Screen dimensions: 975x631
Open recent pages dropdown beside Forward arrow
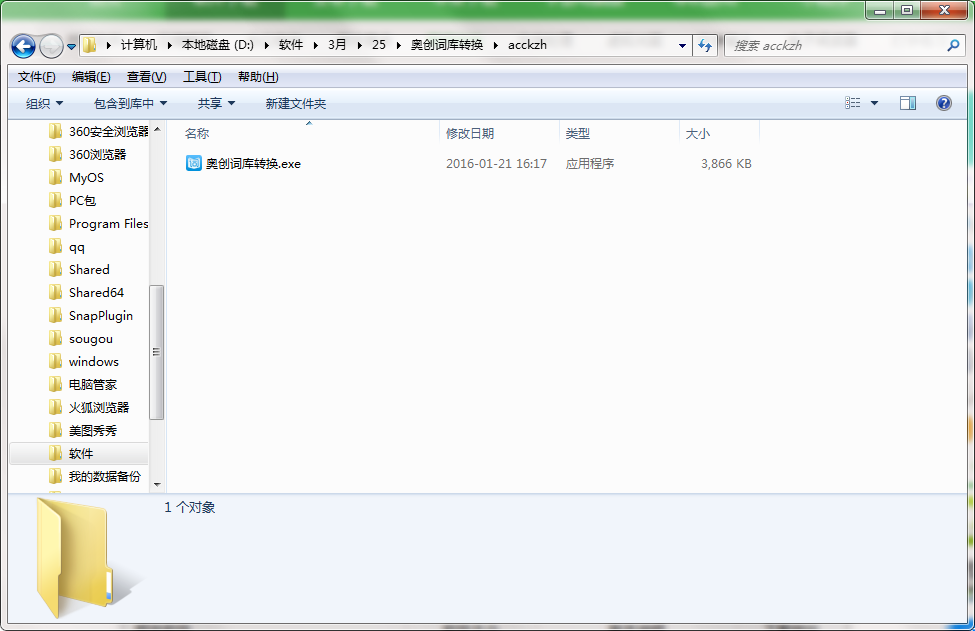(x=71, y=47)
